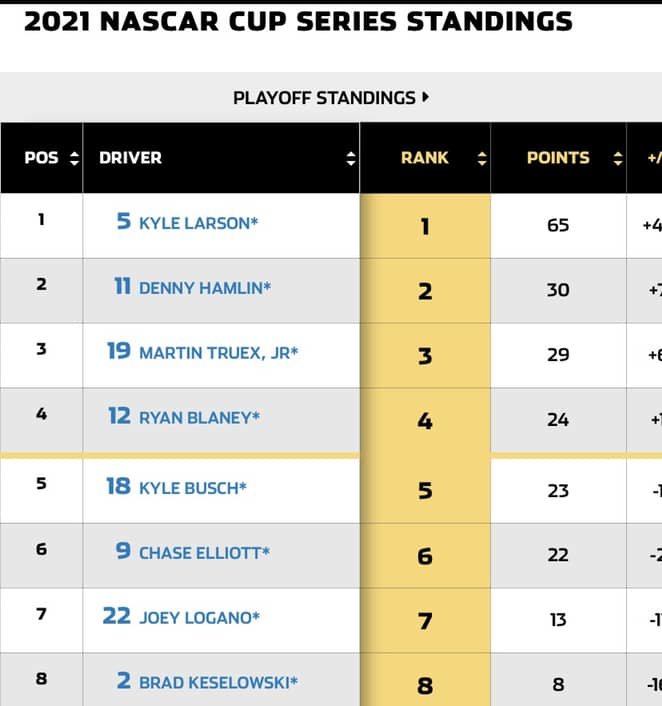Viewport: 662px width, 706px height.
Task: Open the PLAYOFF STANDINGS selector
Action: pos(331,98)
